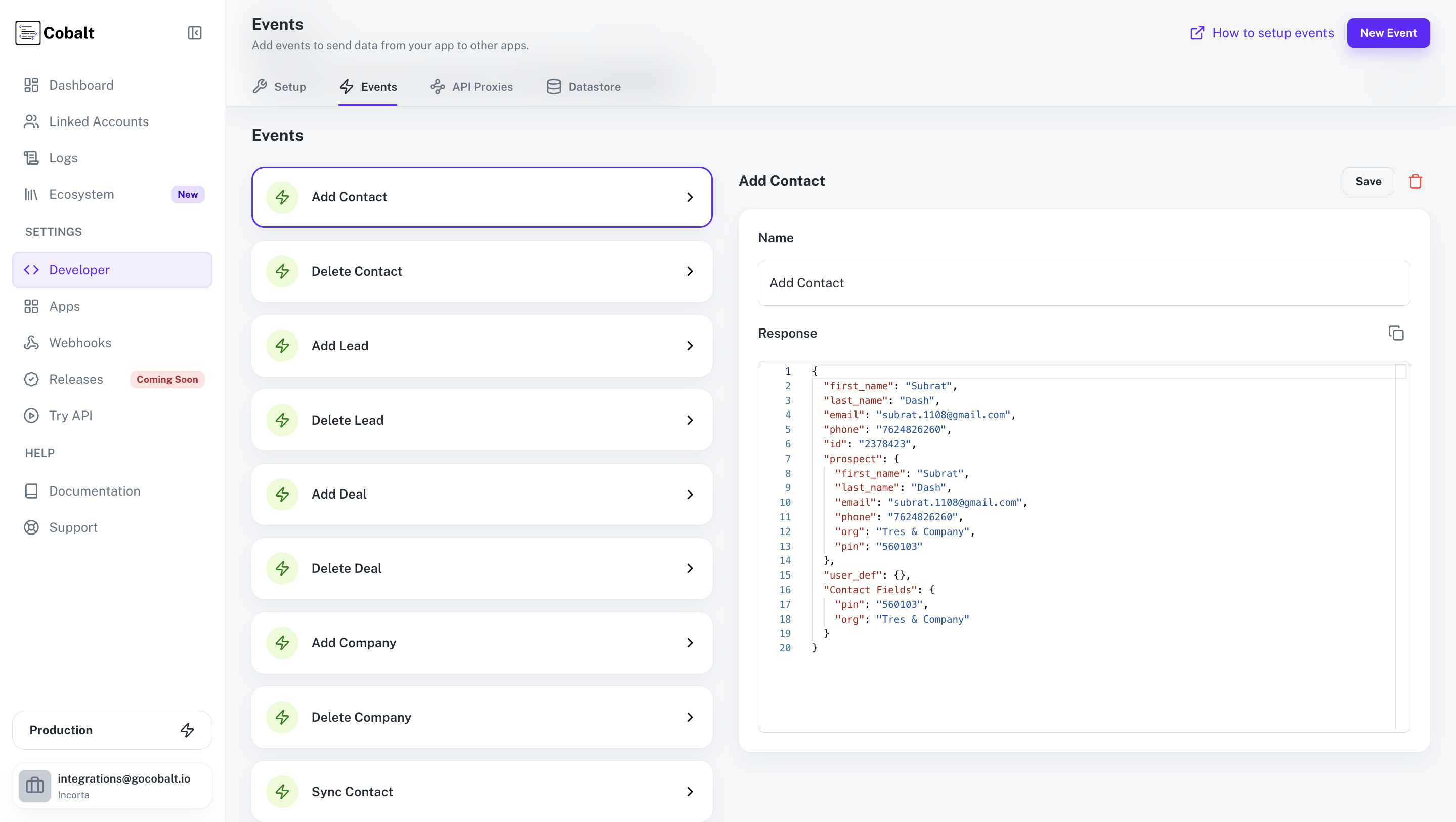Screen dimensions: 1456x822
Task: Open the Sync Contact event chevron
Action: [x=690, y=792]
